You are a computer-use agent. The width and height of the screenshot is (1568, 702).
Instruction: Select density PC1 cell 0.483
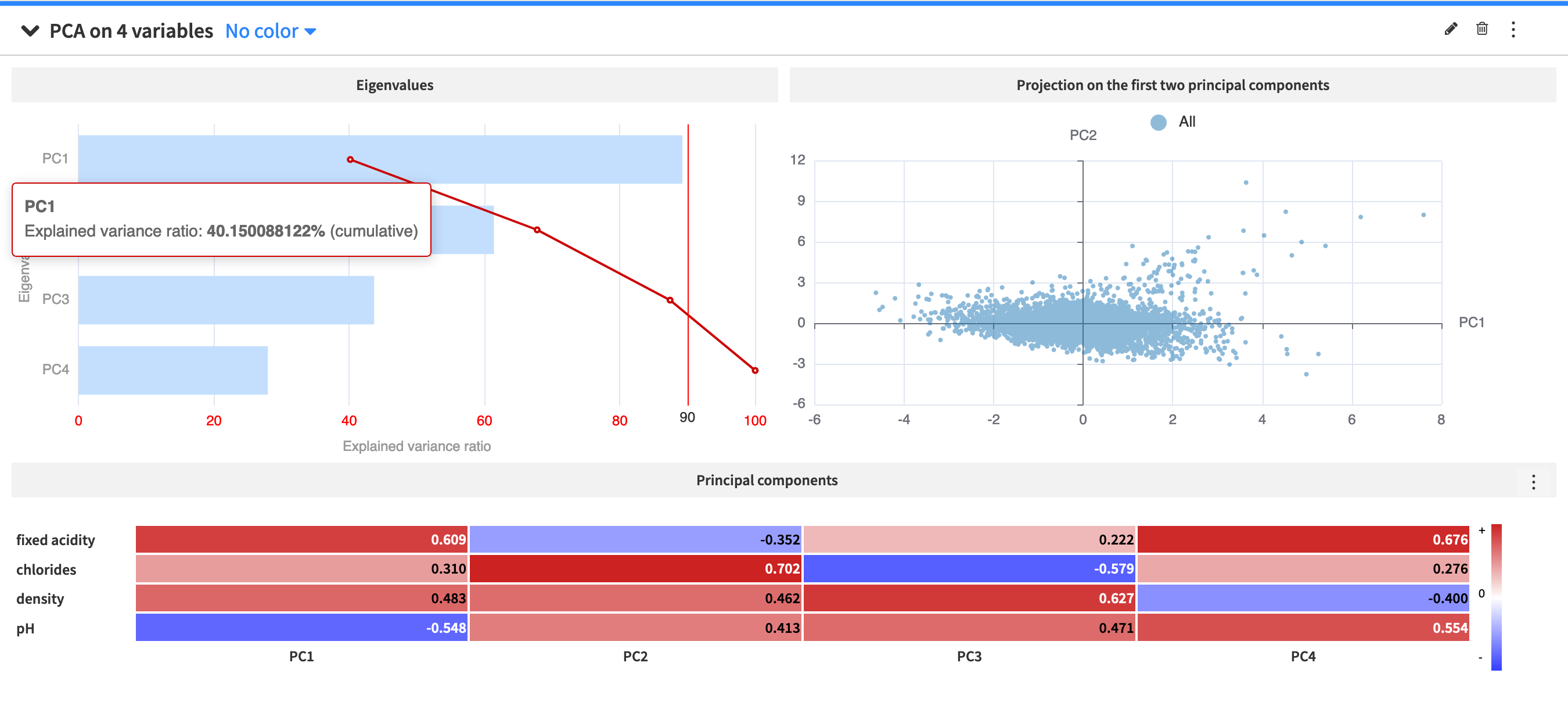301,598
